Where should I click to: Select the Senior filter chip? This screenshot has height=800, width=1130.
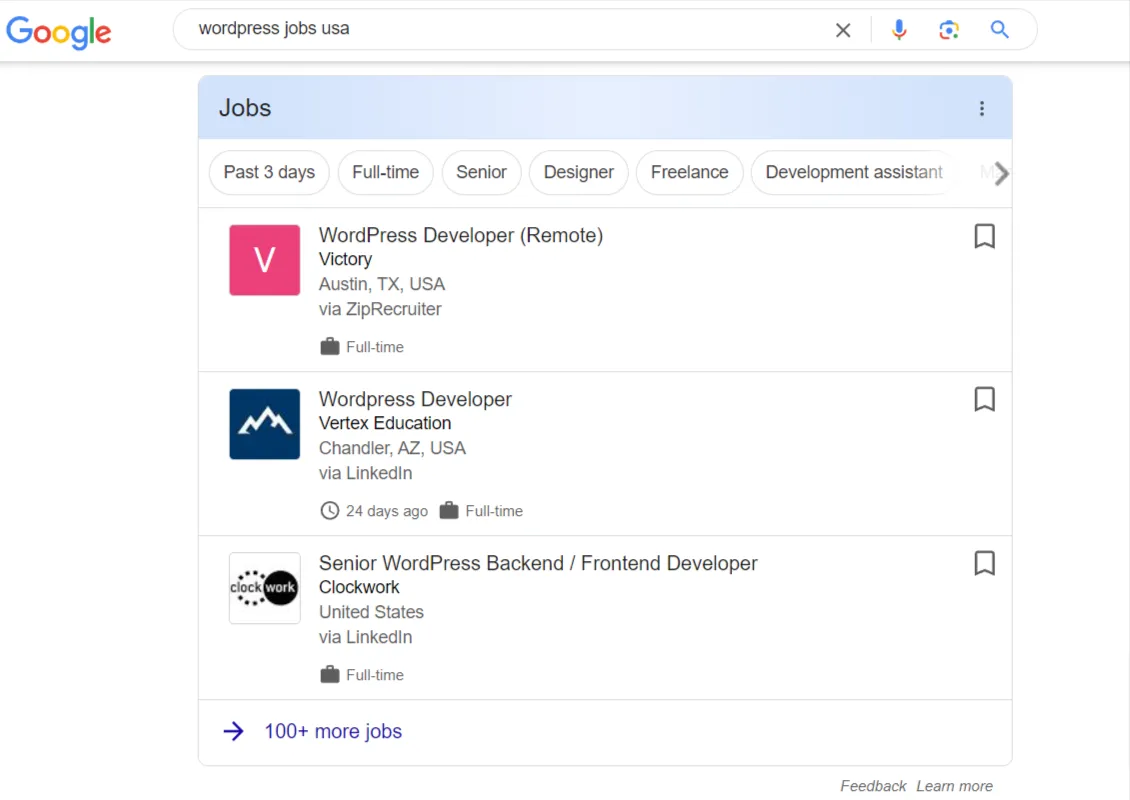click(481, 172)
